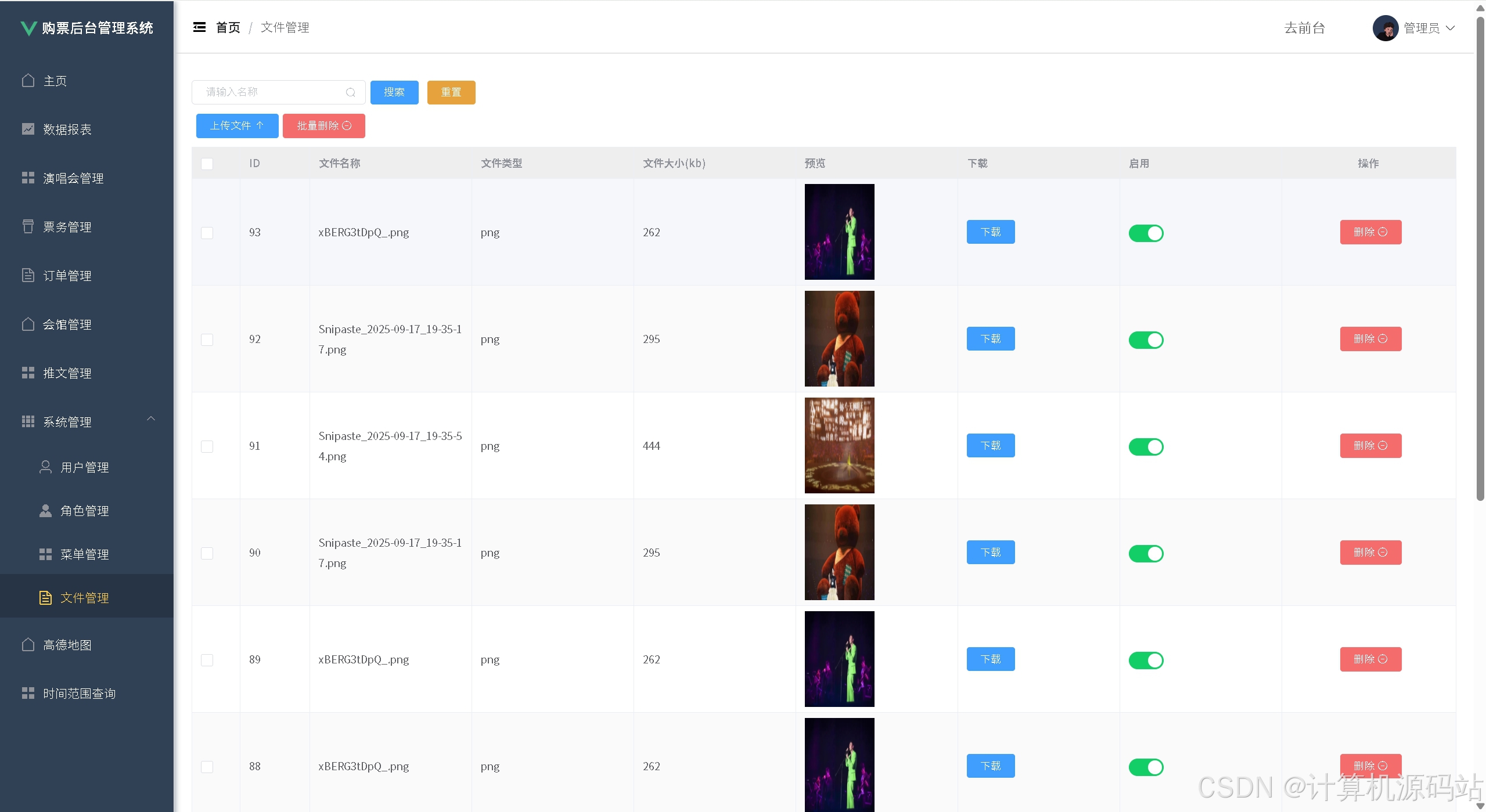Screen dimensions: 1486x812
Task: Open 数据报表 in the sidebar menu
Action: [x=87, y=129]
